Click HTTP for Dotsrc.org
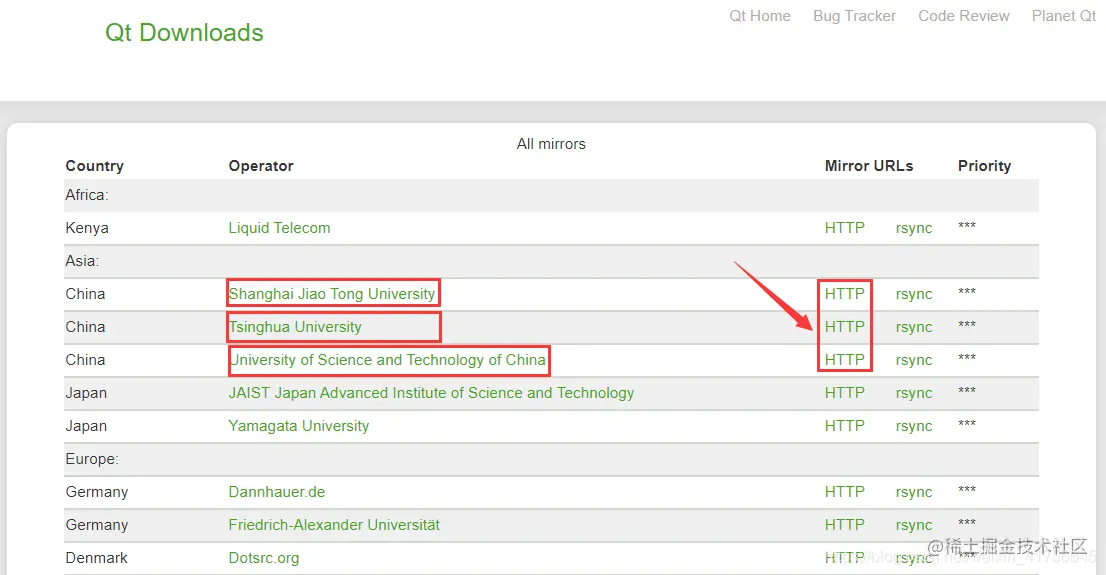 pyautogui.click(x=844, y=558)
